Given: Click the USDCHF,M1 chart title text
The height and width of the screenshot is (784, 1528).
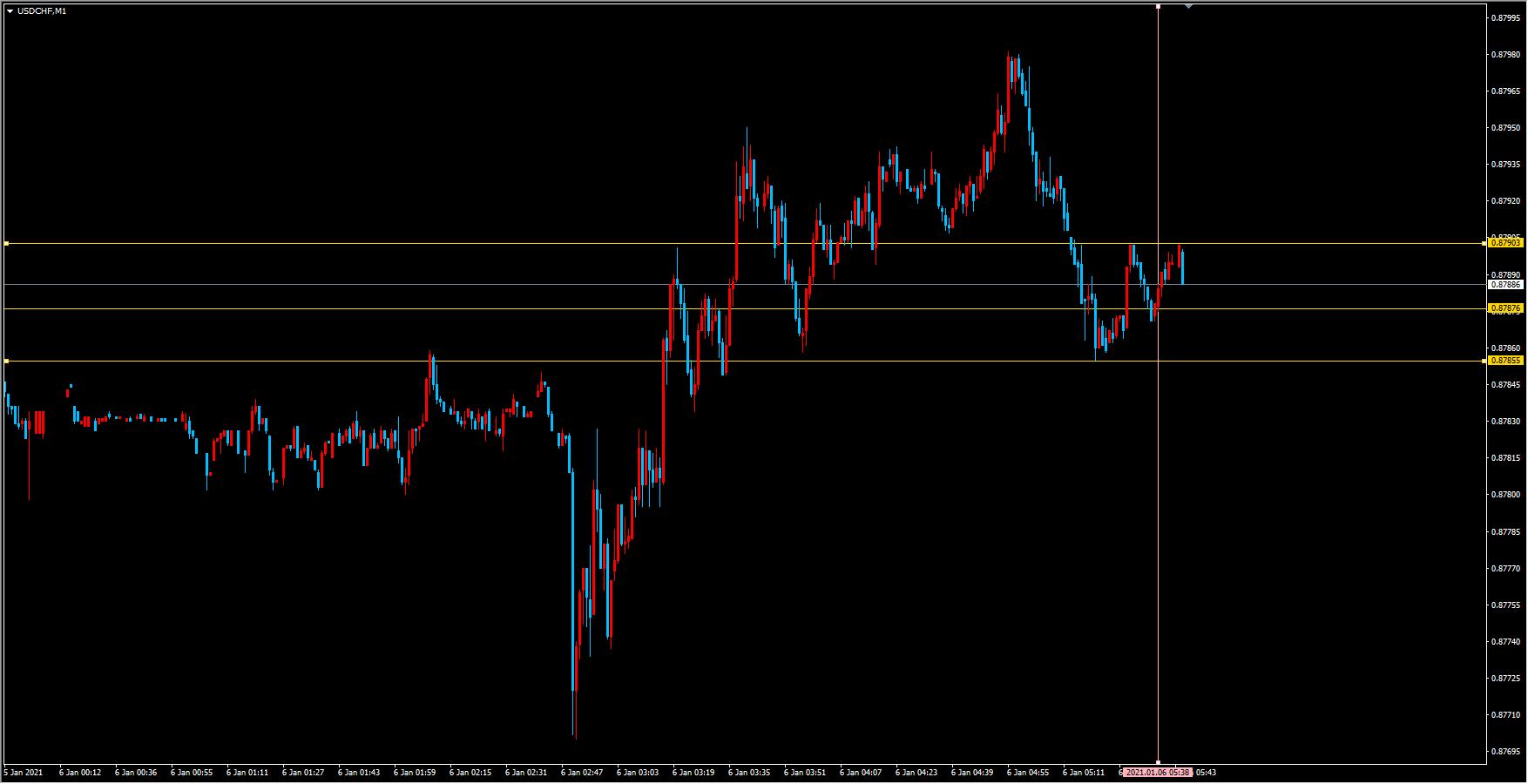Looking at the screenshot, I should [x=42, y=11].
